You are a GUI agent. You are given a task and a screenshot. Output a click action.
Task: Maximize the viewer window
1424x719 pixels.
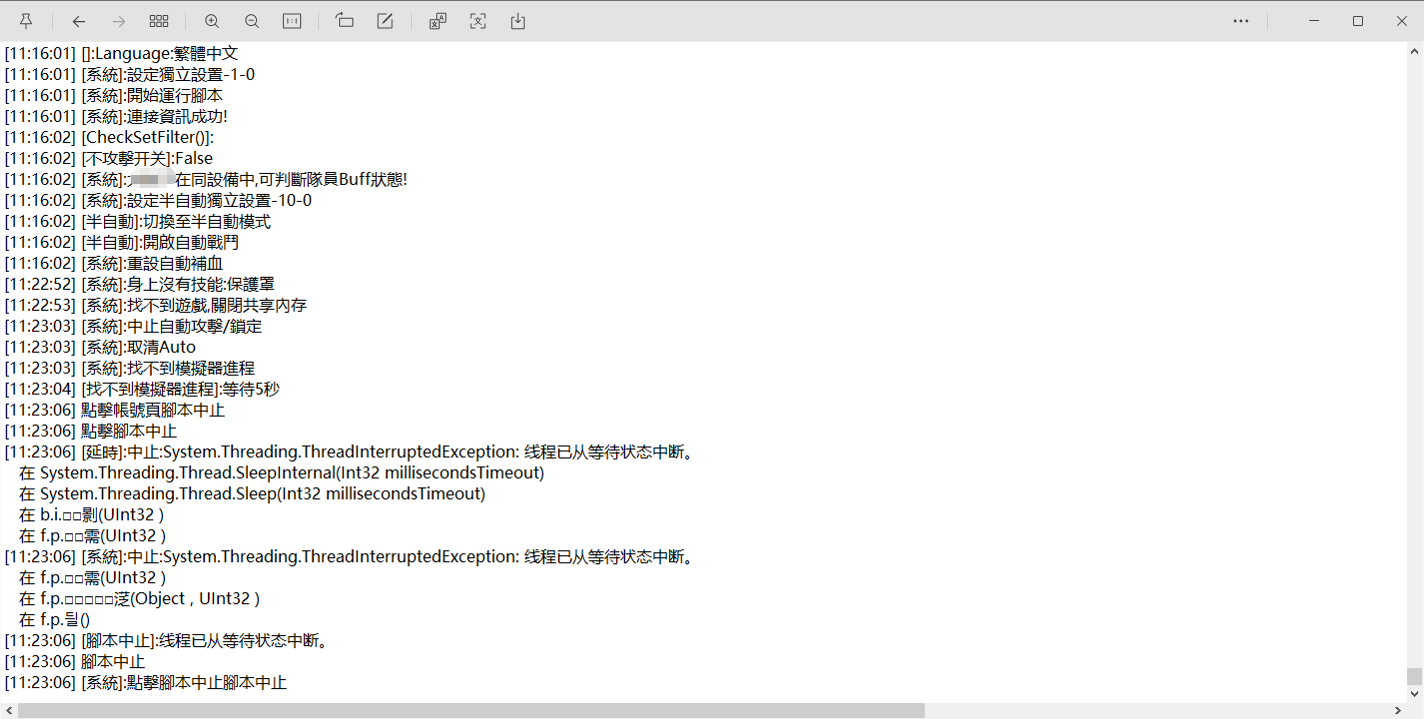point(1358,21)
